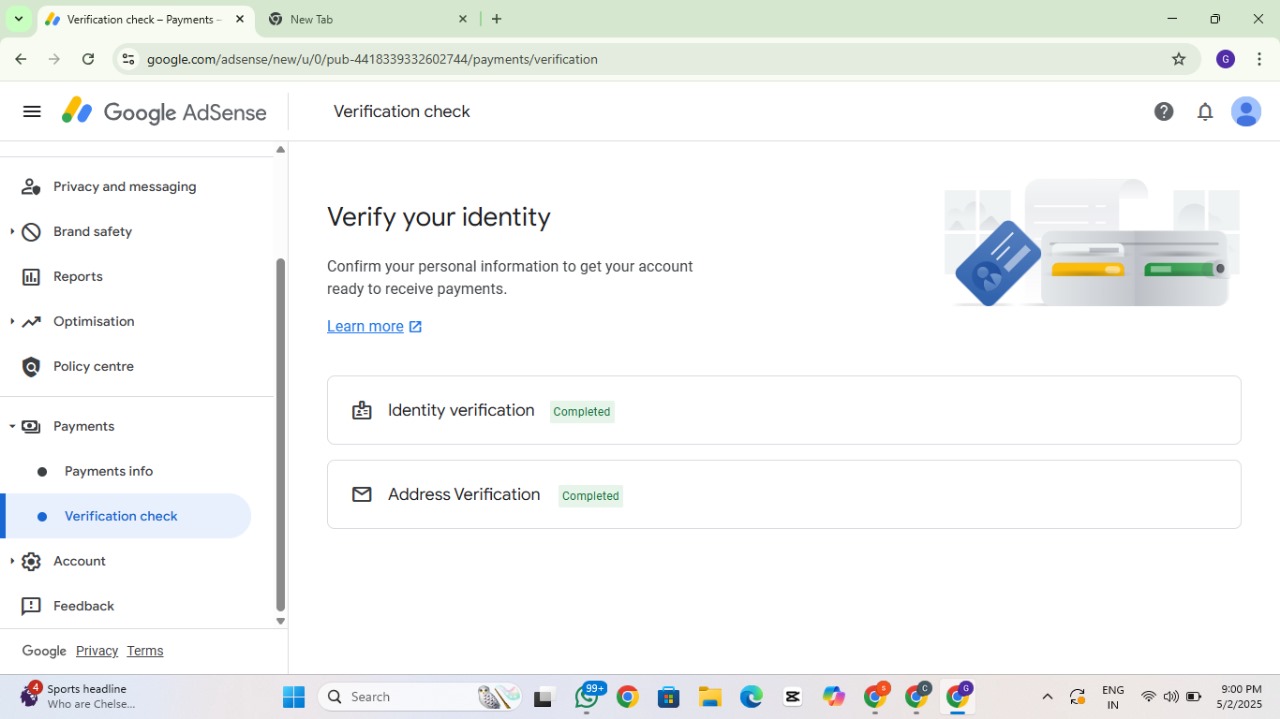Open Microsoft Edge from the taskbar
Viewport: 1280px width, 719px height.
751,697
